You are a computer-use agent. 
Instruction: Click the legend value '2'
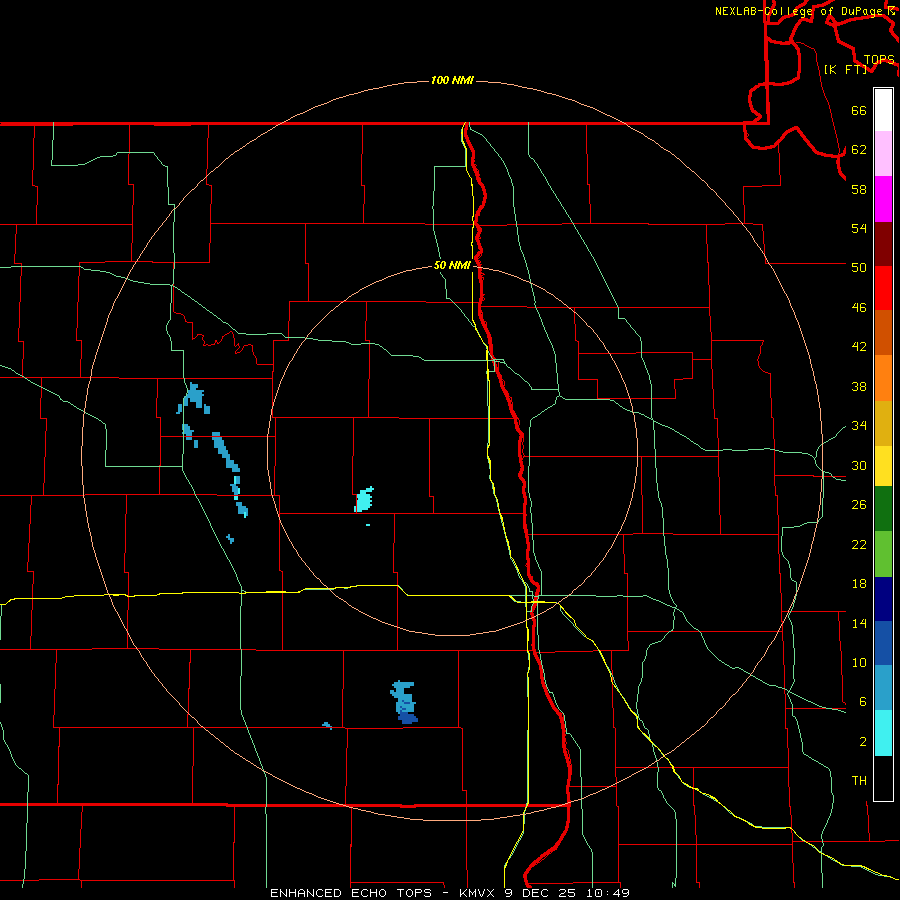coord(863,741)
